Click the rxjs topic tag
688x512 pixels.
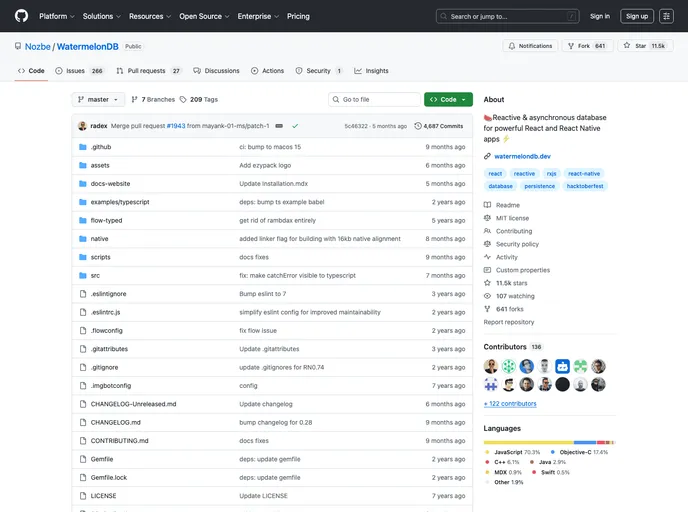(552, 174)
